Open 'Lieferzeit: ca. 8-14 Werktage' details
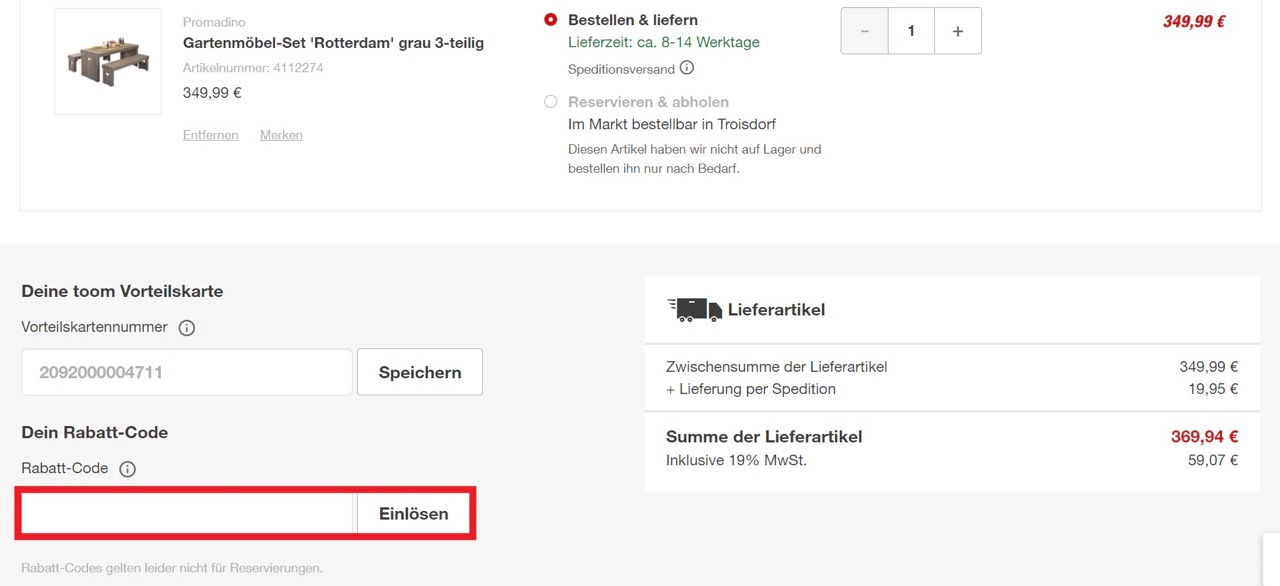The height and width of the screenshot is (586, 1280). coord(665,43)
